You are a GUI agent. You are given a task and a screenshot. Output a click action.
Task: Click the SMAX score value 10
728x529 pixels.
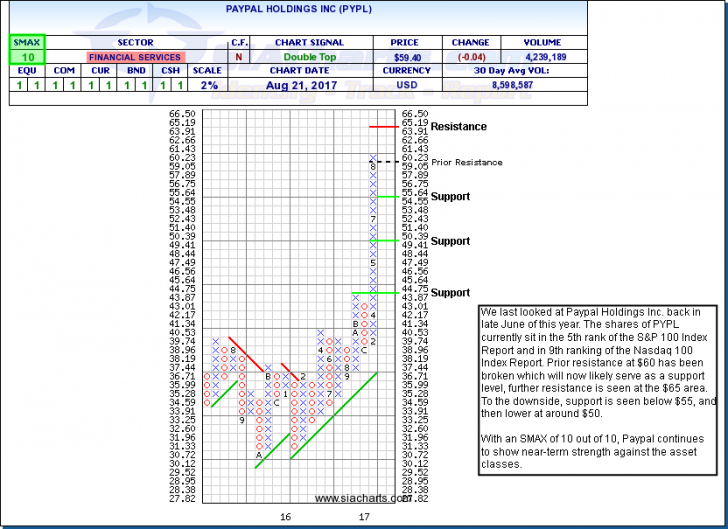pyautogui.click(x=23, y=58)
